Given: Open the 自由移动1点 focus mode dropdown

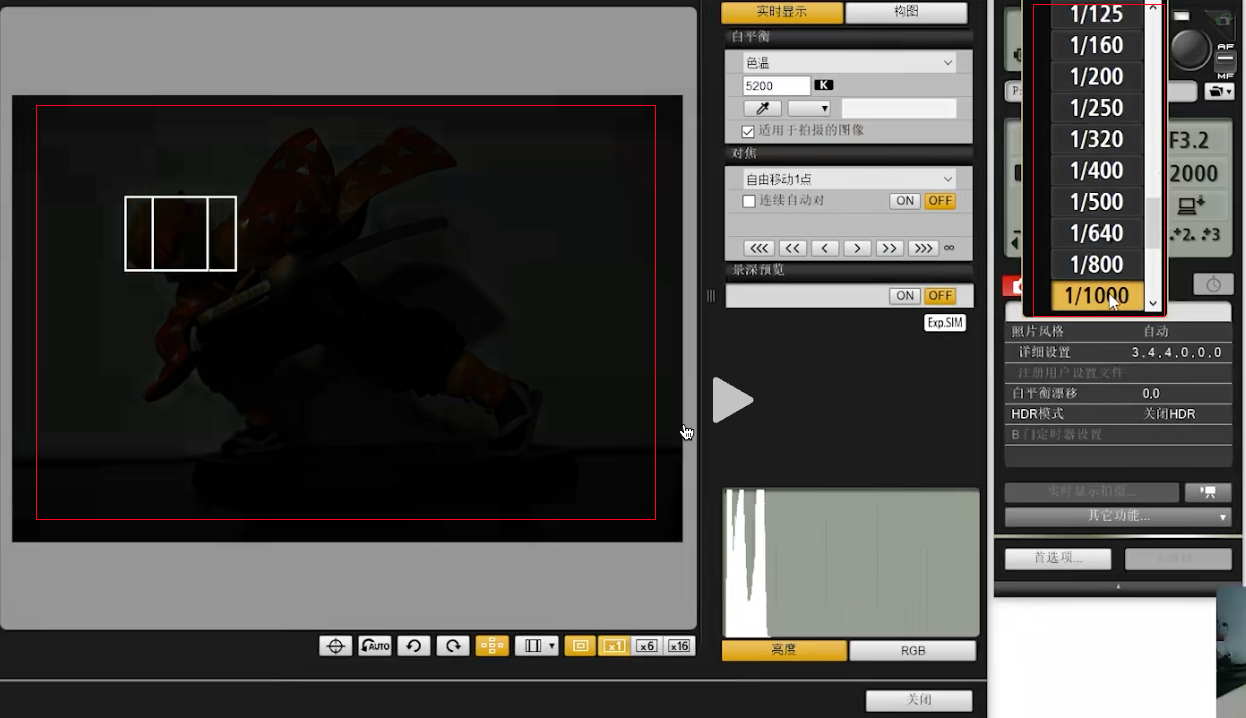Looking at the screenshot, I should tap(849, 179).
